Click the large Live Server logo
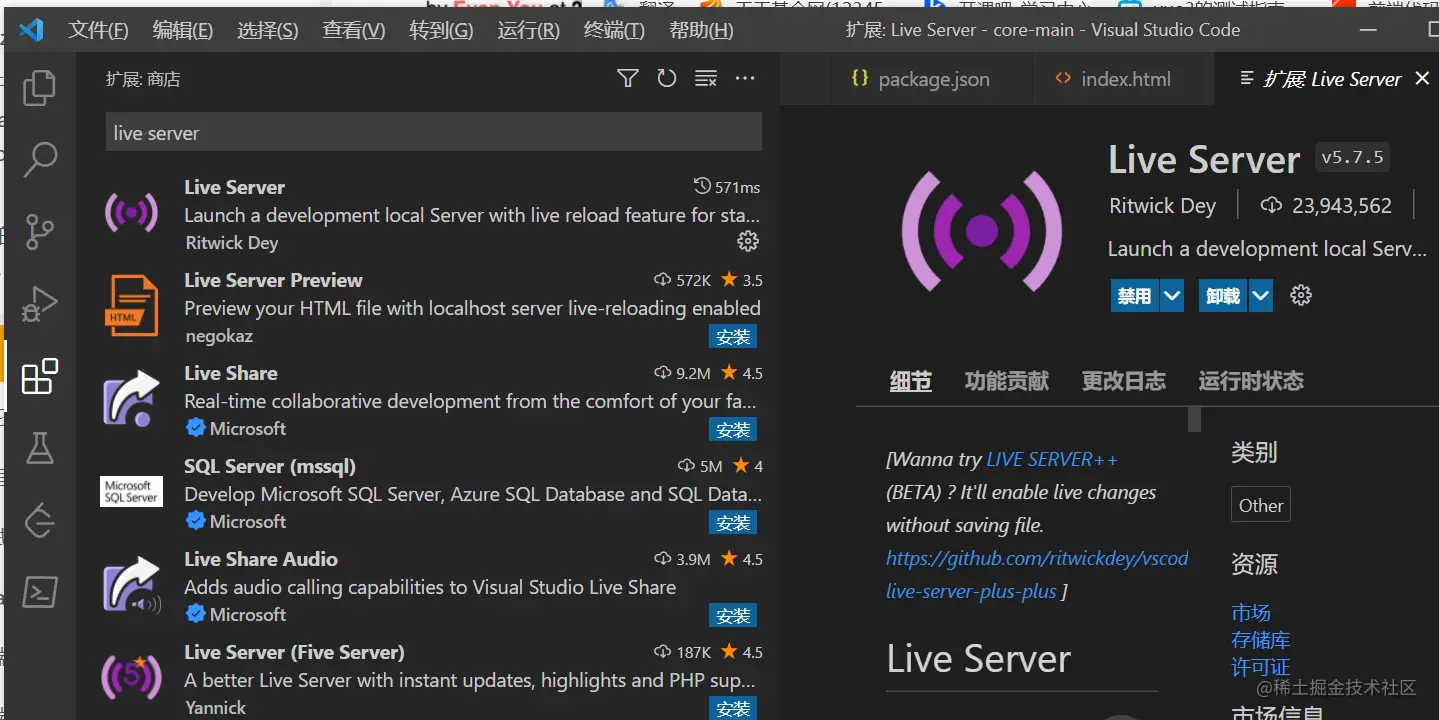 point(982,231)
